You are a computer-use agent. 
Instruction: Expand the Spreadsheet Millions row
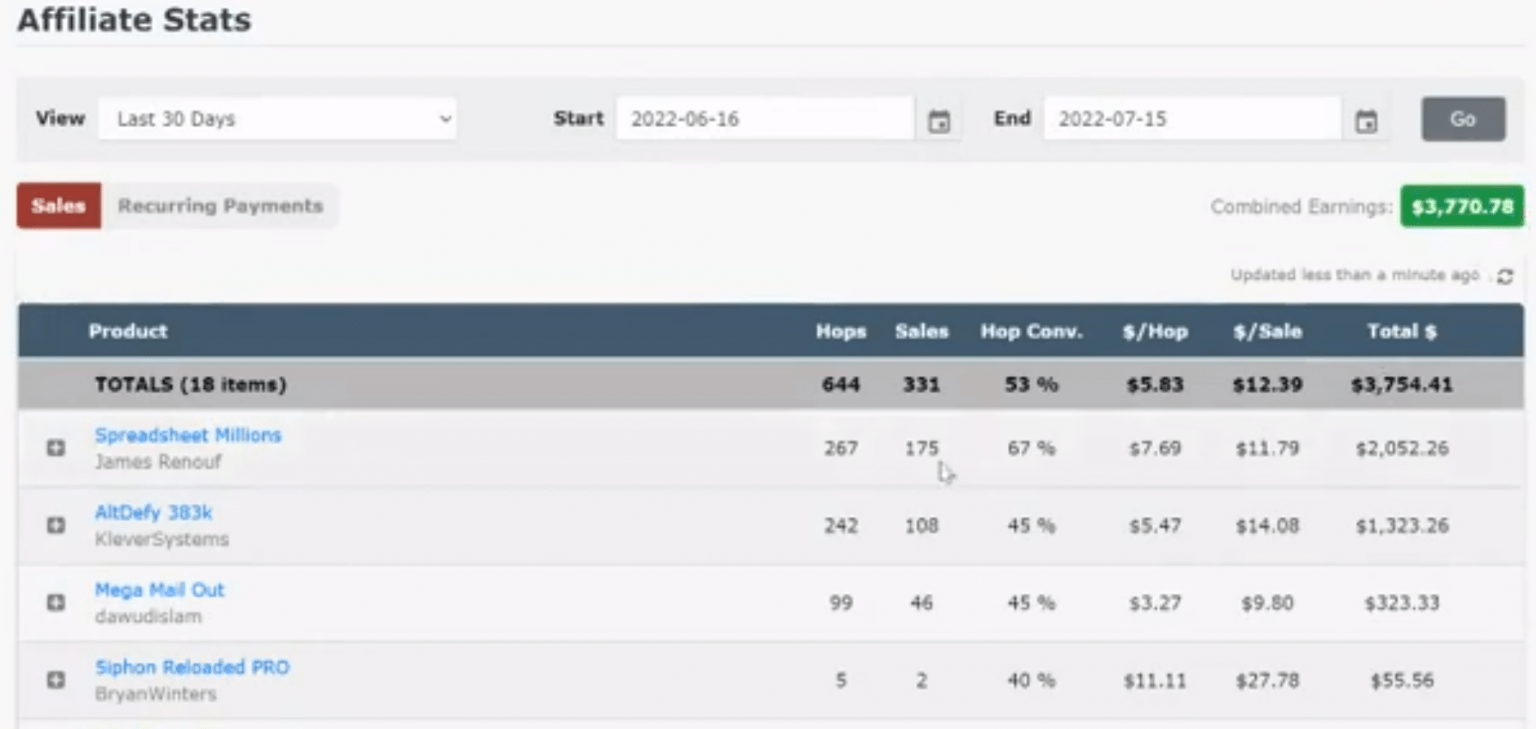[56, 448]
